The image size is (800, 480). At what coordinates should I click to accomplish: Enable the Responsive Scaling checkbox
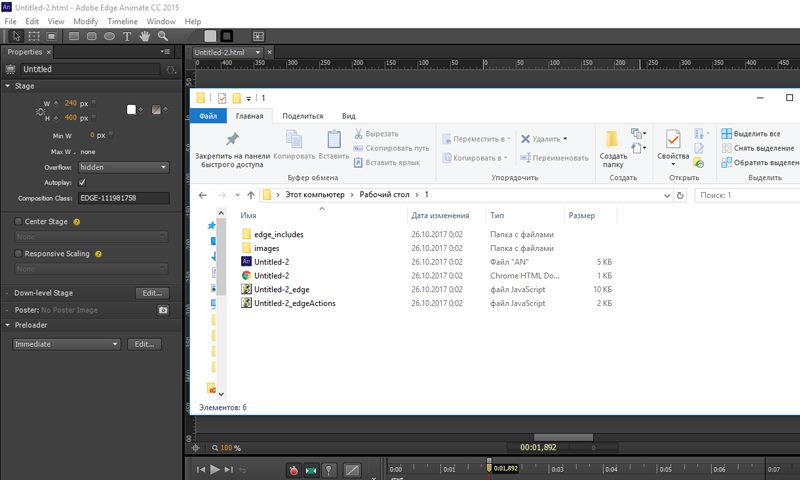tap(18, 254)
